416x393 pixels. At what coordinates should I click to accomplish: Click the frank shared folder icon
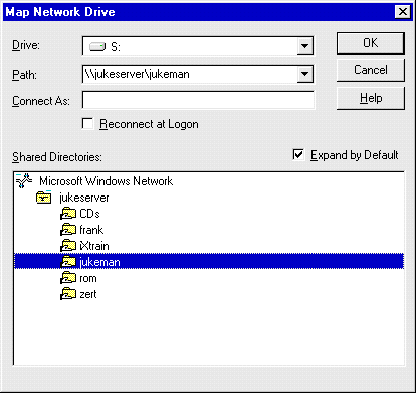click(x=68, y=230)
